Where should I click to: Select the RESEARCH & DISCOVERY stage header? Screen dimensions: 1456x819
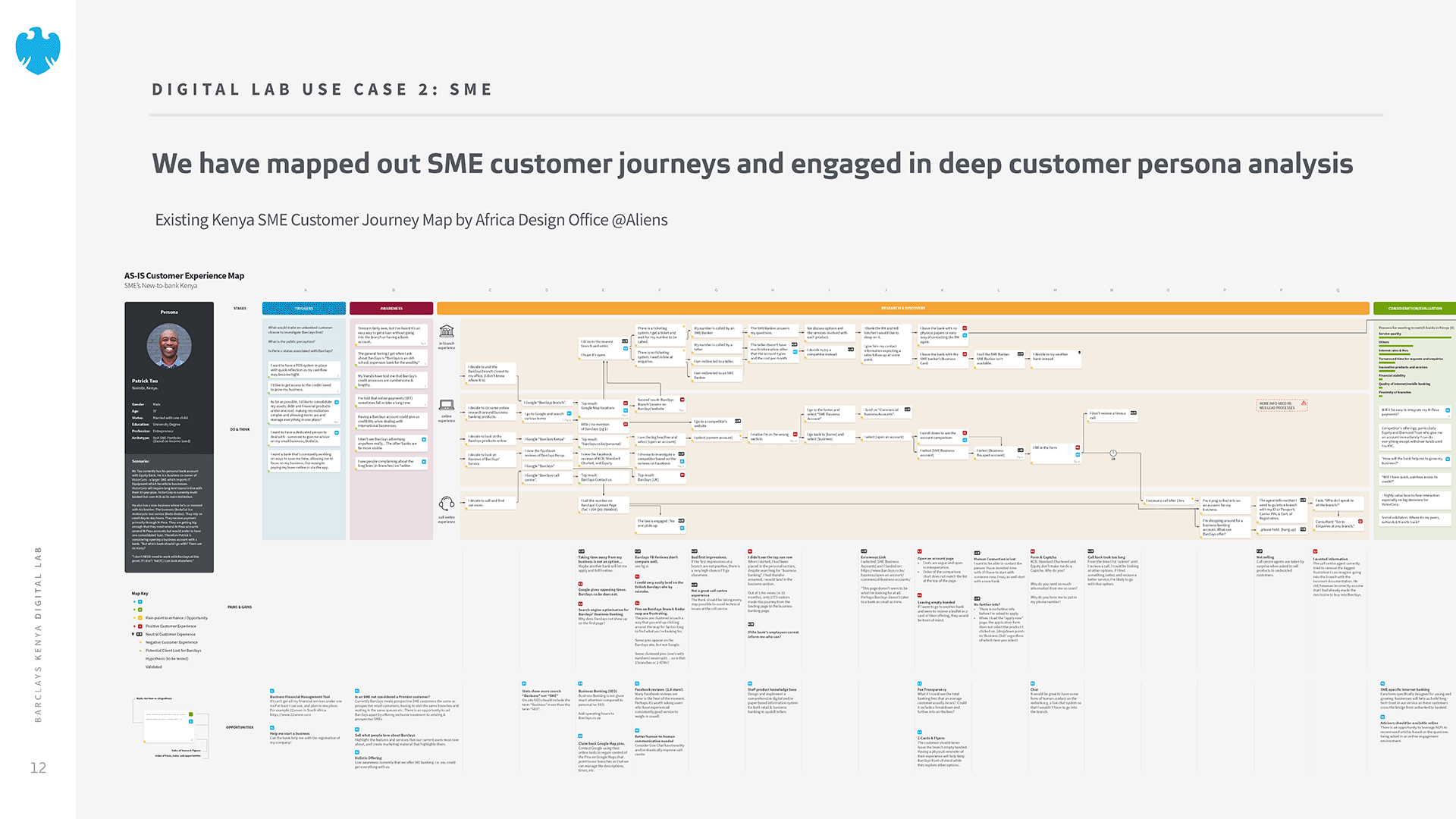pyautogui.click(x=903, y=309)
